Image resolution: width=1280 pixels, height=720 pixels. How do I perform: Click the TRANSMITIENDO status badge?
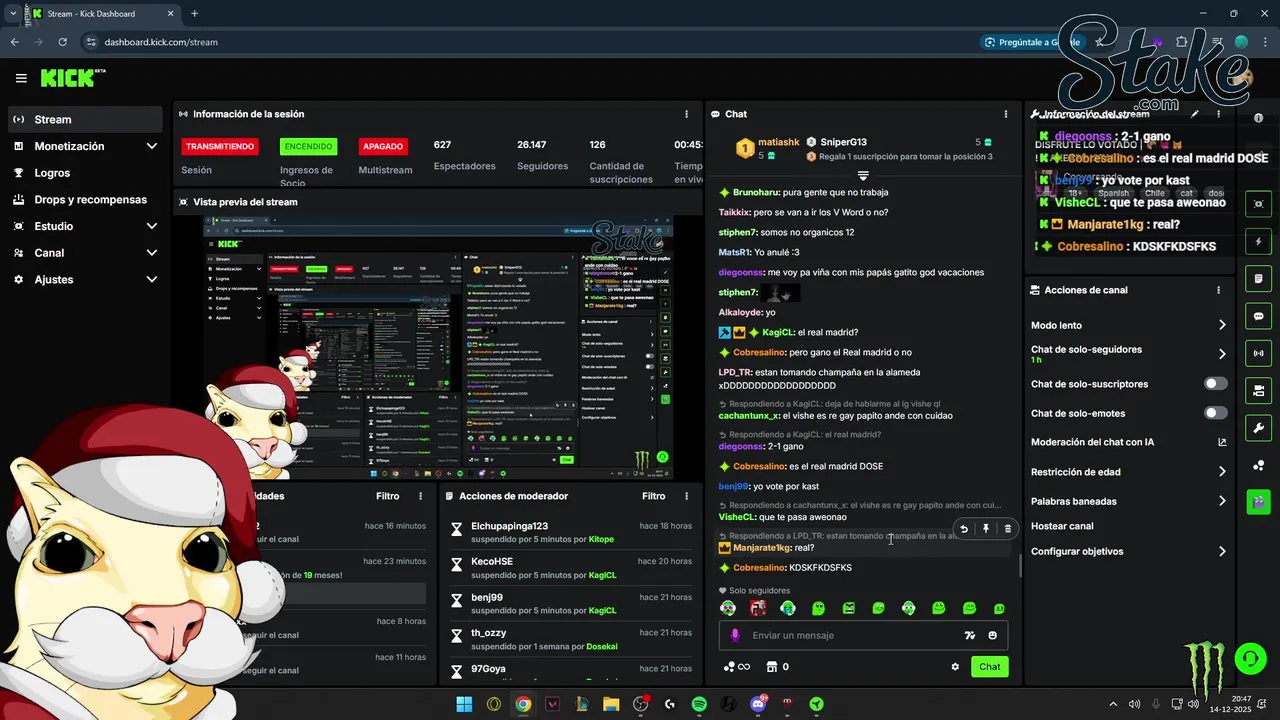pyautogui.click(x=219, y=146)
